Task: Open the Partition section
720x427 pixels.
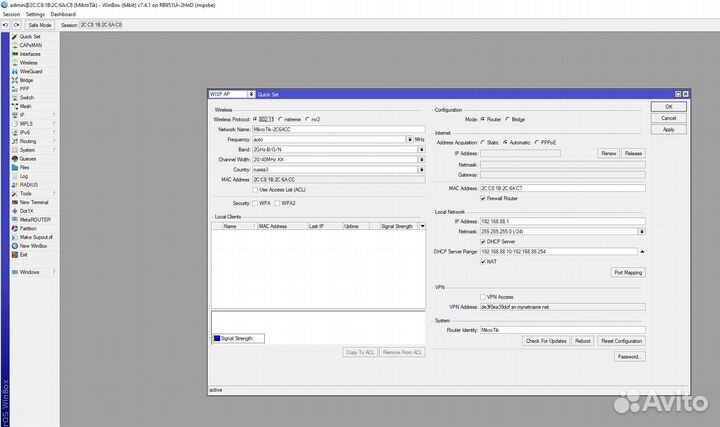Action: coord(28,228)
